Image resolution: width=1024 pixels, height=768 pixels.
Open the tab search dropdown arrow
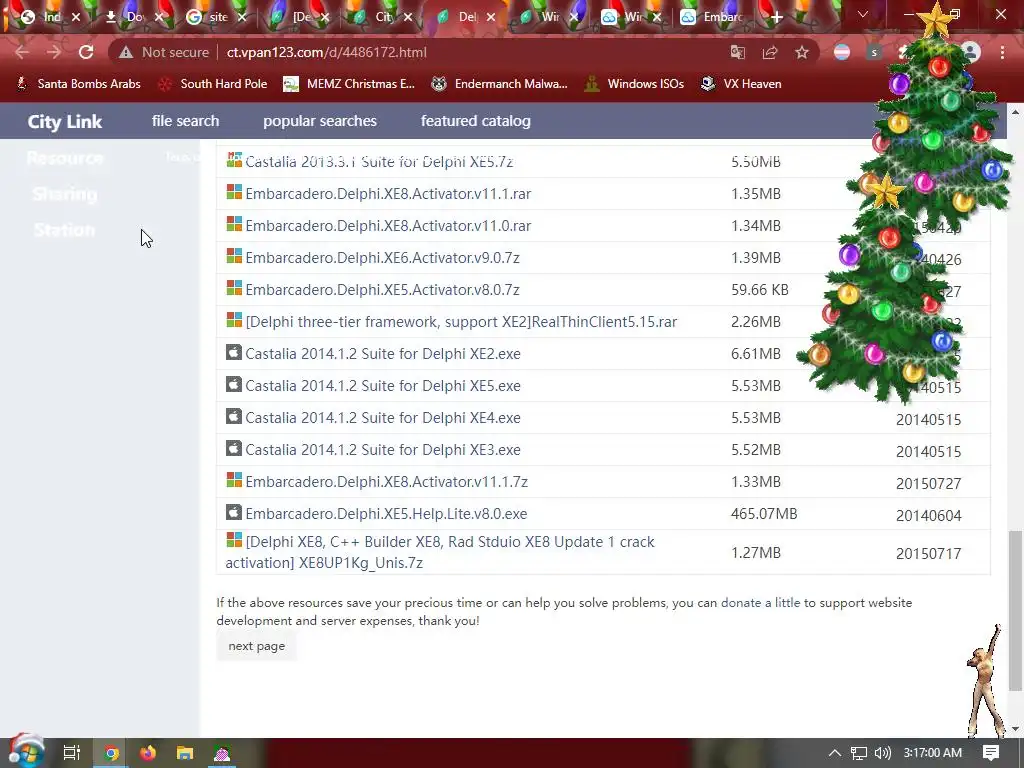pos(863,14)
